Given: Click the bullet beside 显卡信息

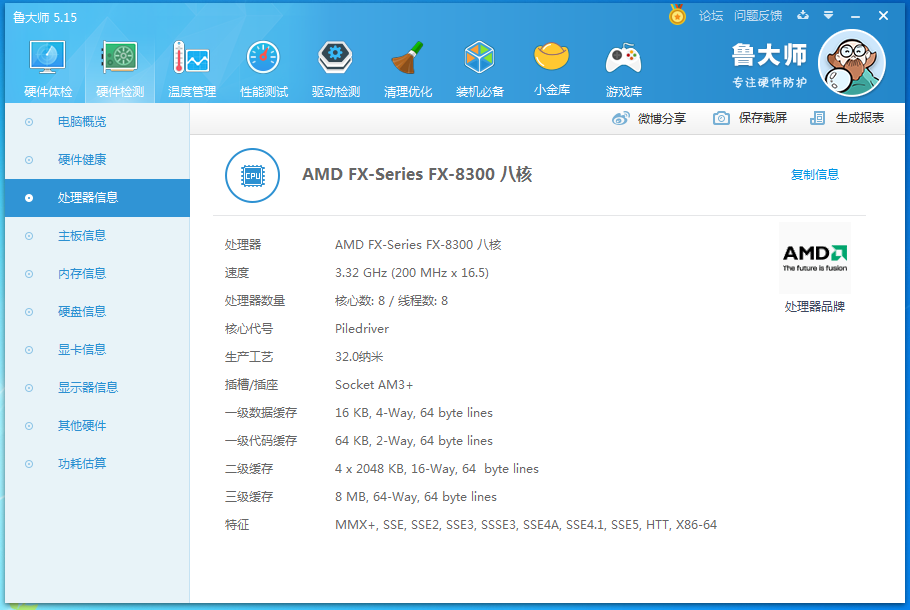Looking at the screenshot, I should pyautogui.click(x=29, y=350).
